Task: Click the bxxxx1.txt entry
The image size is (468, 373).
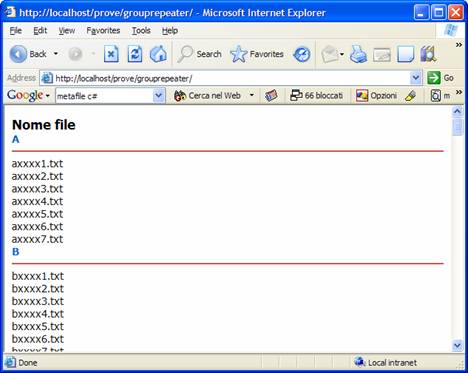Action: (38, 276)
